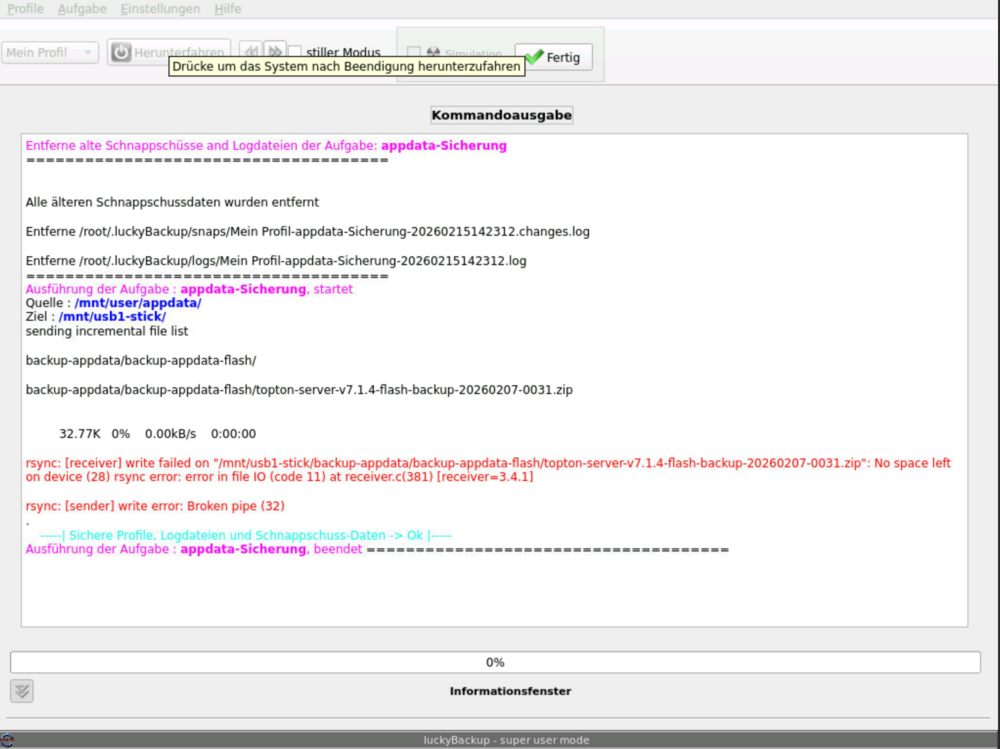Click the 'Sichere Profile, Logdateien' Ok line
This screenshot has height=749, width=1000.
pyautogui.click(x=246, y=535)
